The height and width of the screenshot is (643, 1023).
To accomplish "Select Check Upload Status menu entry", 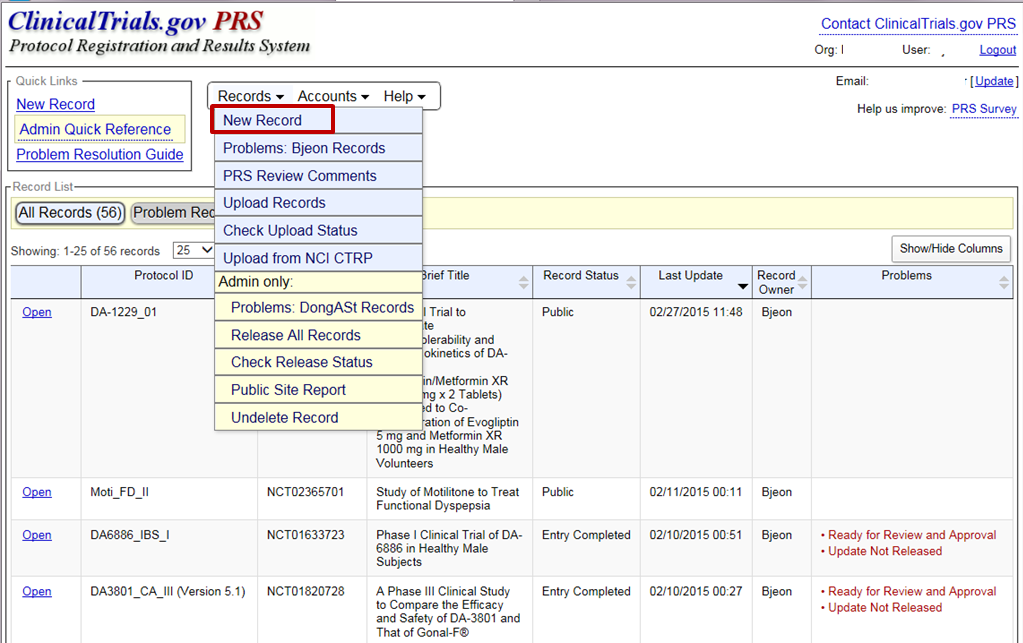I will [x=318, y=231].
